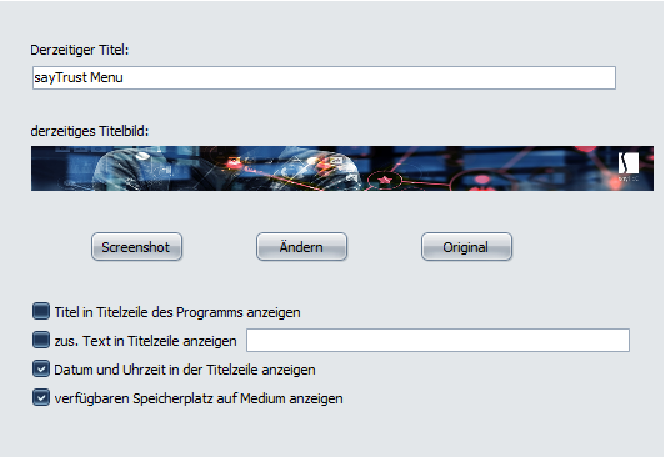The image size is (664, 457).
Task: Uncheck Datum und Uhrzeit in Titelzeile checkbox
Action: (x=41, y=369)
